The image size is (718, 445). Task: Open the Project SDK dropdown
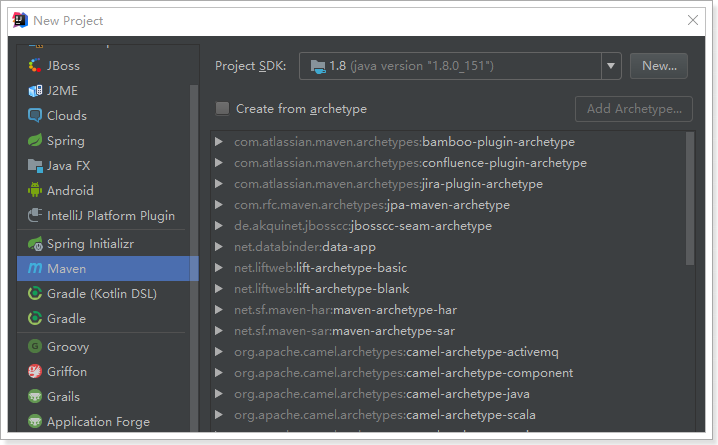pyautogui.click(x=612, y=66)
